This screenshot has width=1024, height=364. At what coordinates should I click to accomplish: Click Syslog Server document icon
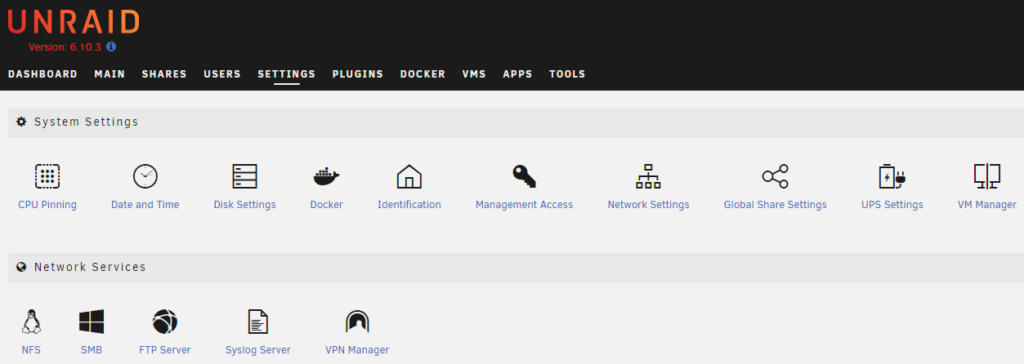[258, 322]
